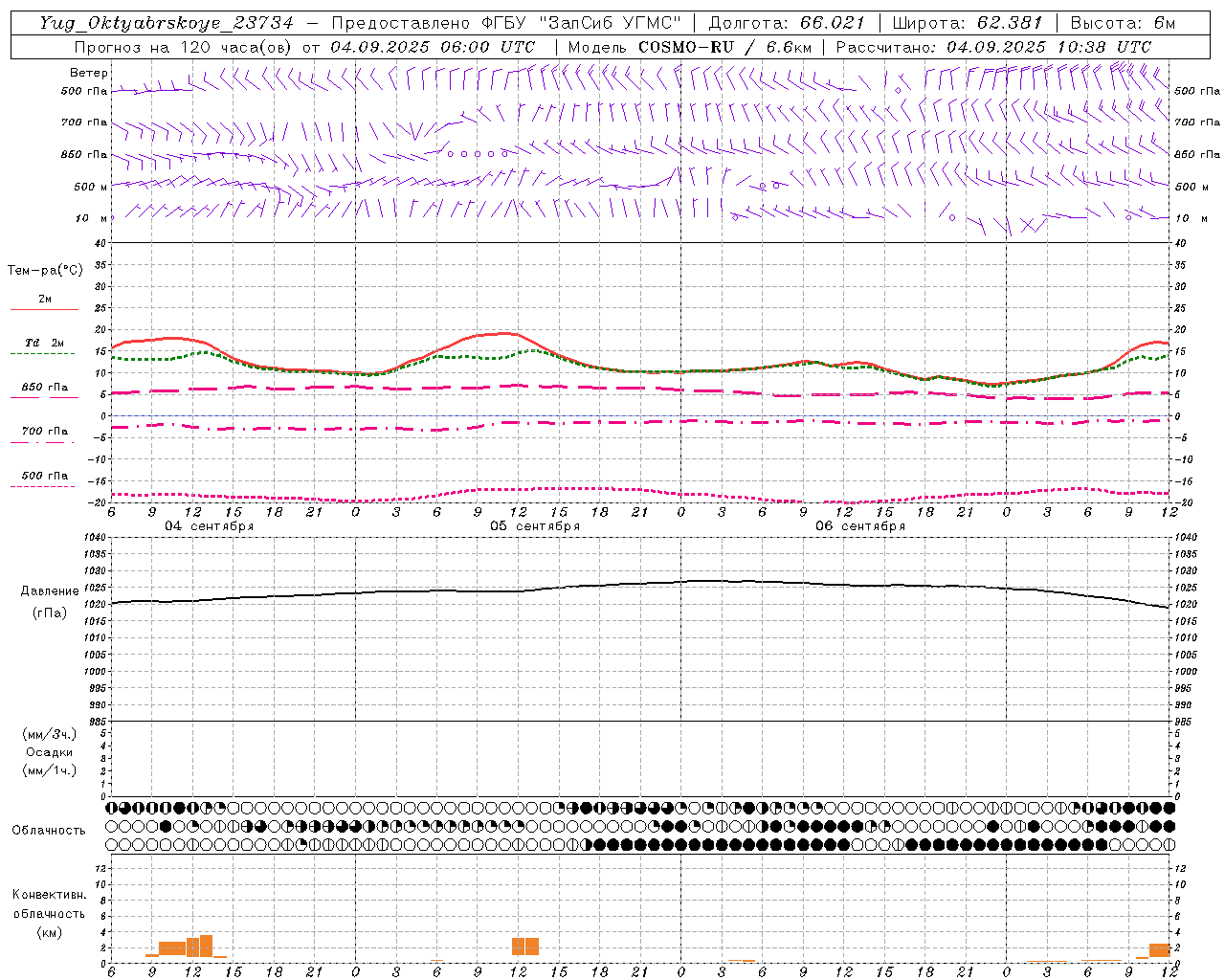Click the '(км)' convective cloud unit
Viewport: 1225px width, 980px height.
(x=49, y=932)
